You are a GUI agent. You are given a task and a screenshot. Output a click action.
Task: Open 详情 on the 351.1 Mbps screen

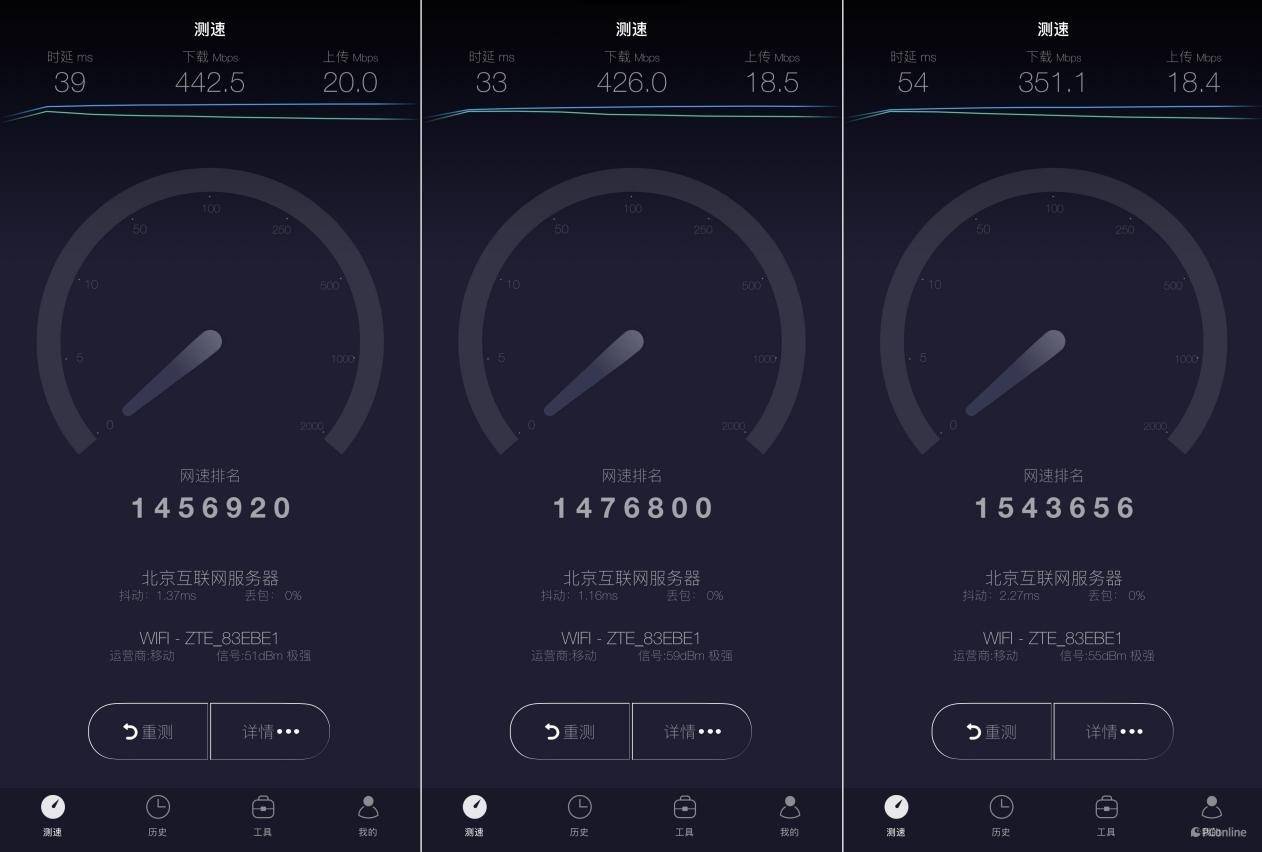tap(1113, 731)
